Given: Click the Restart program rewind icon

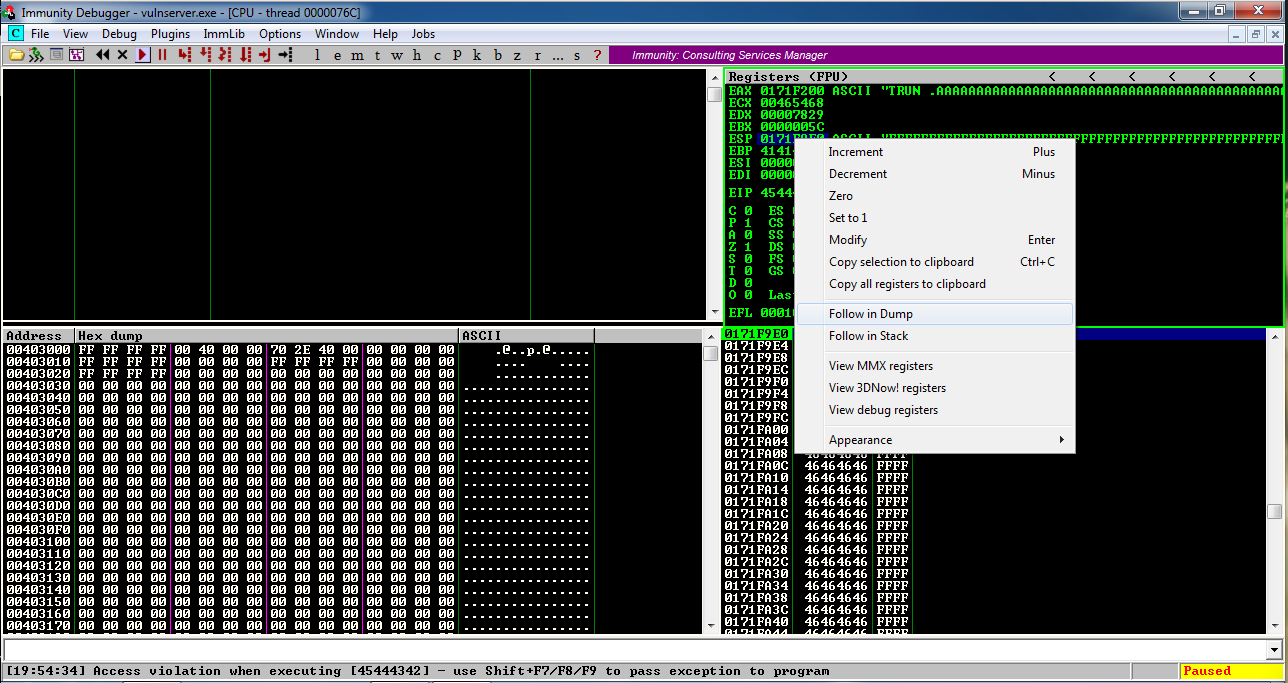Looking at the screenshot, I should tap(102, 55).
